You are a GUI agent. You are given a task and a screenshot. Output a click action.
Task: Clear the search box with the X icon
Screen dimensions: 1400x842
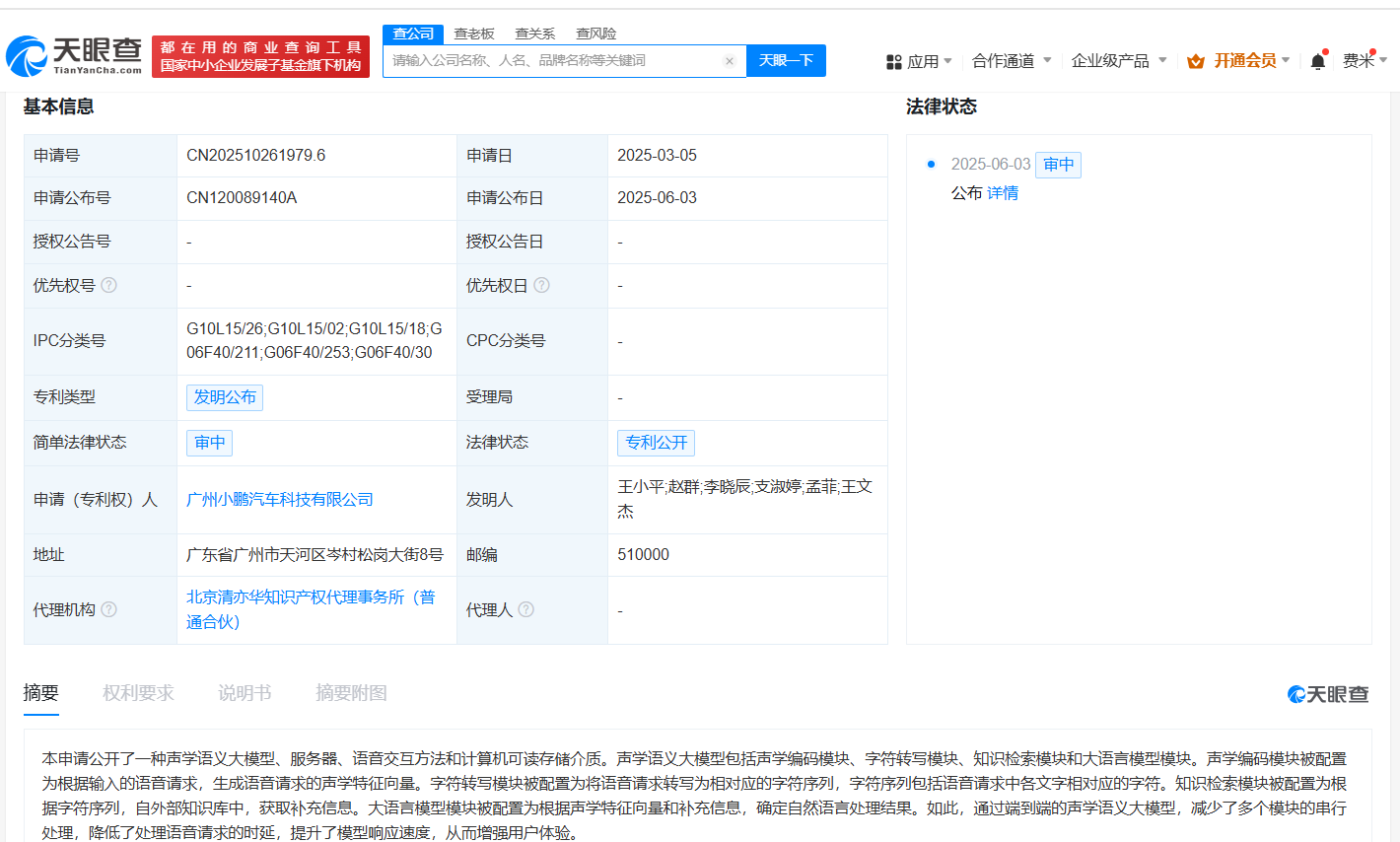[x=730, y=61]
